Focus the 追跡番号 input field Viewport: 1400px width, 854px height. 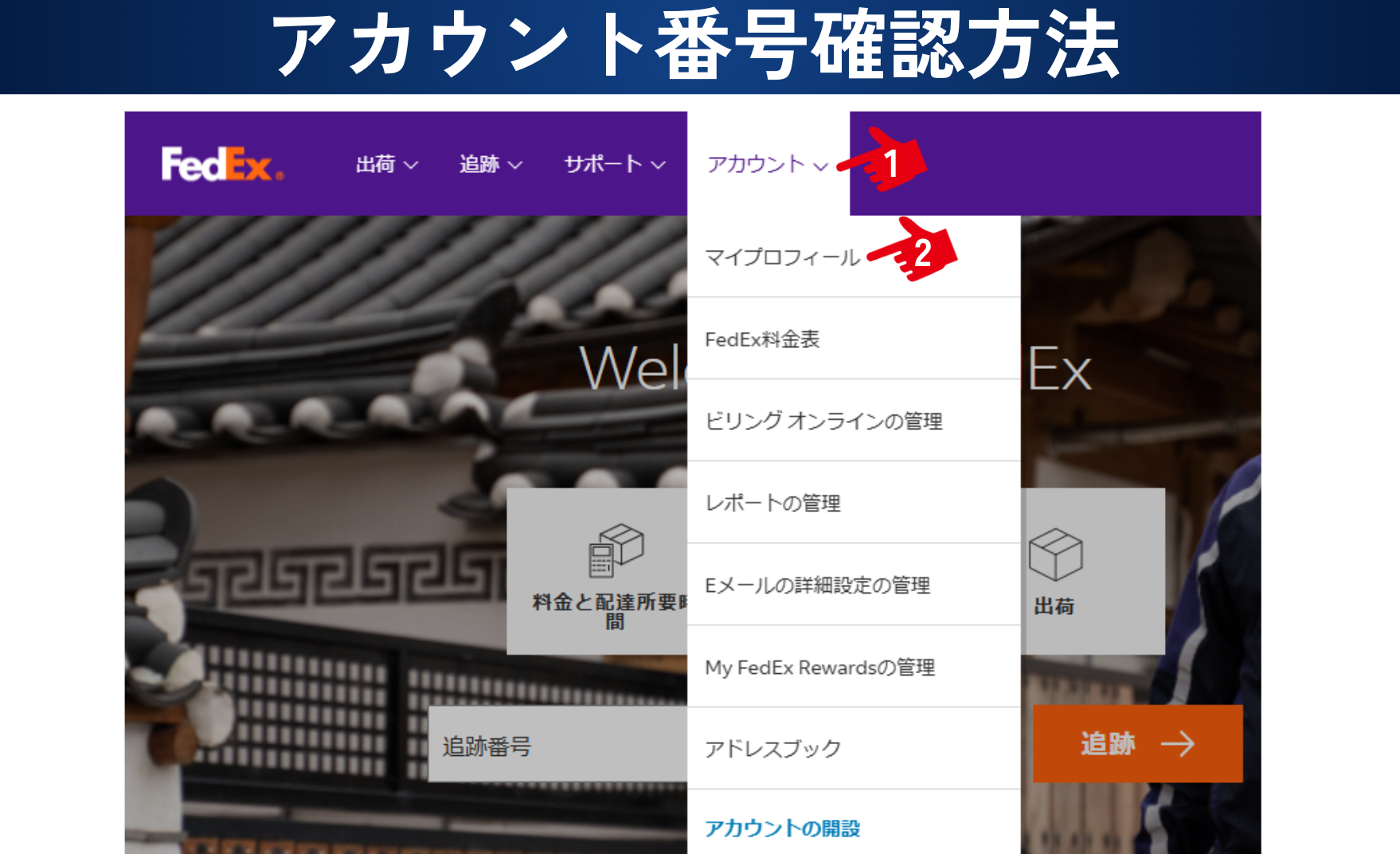(557, 744)
